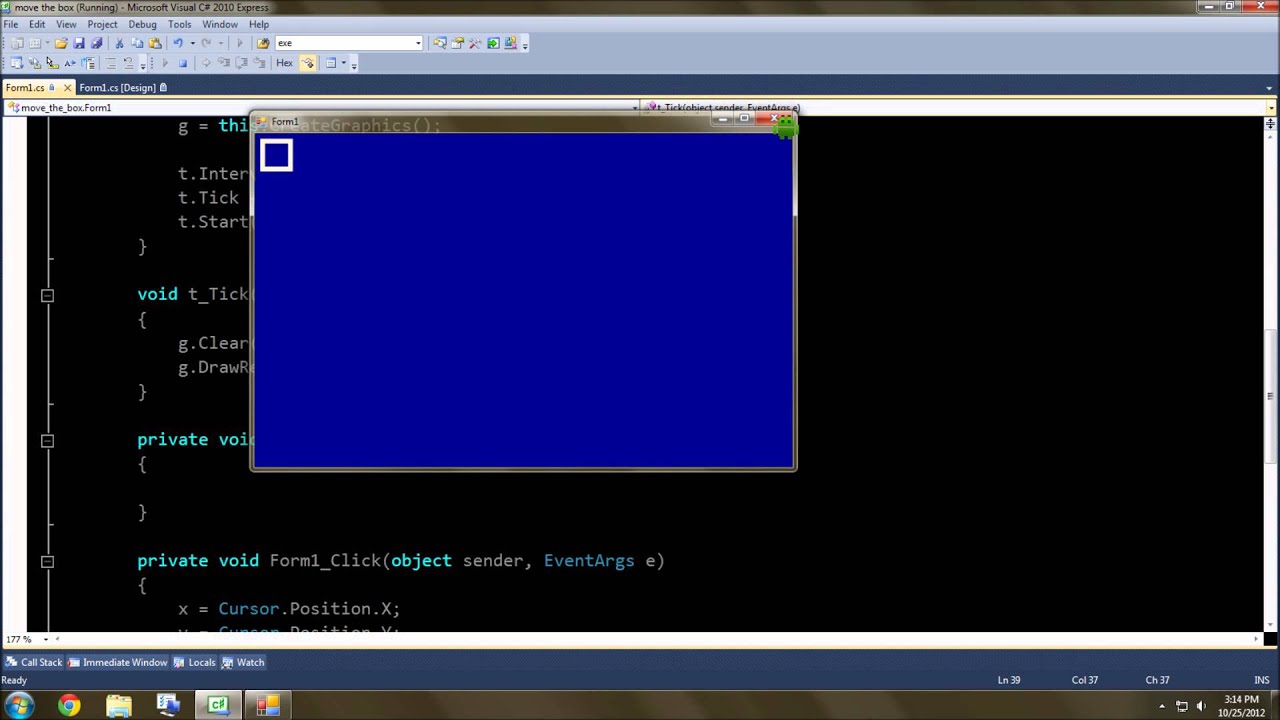Open dropdown beside the window layout icon
The height and width of the screenshot is (720, 1280).
pyautogui.click(x=343, y=63)
